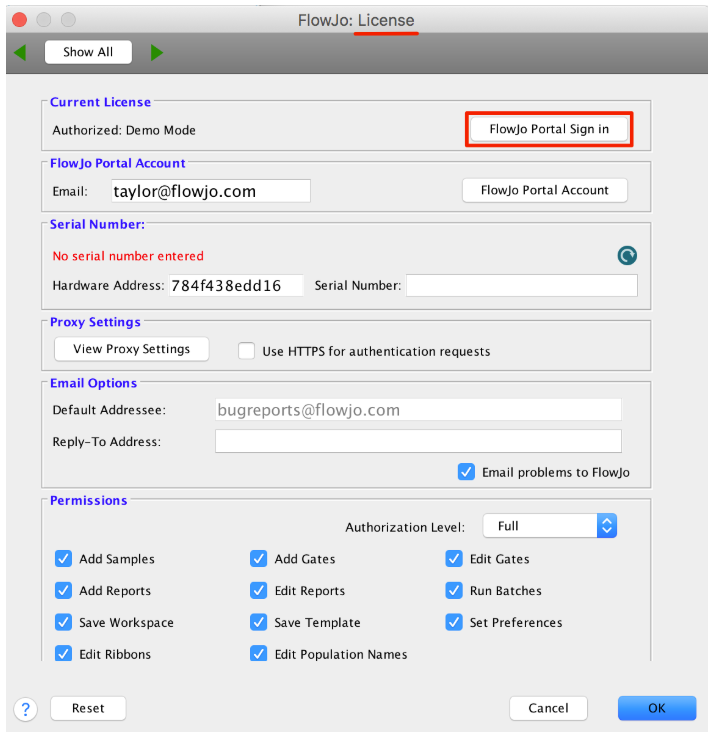Click Show All preferences button
The image size is (708, 735).
[x=88, y=52]
